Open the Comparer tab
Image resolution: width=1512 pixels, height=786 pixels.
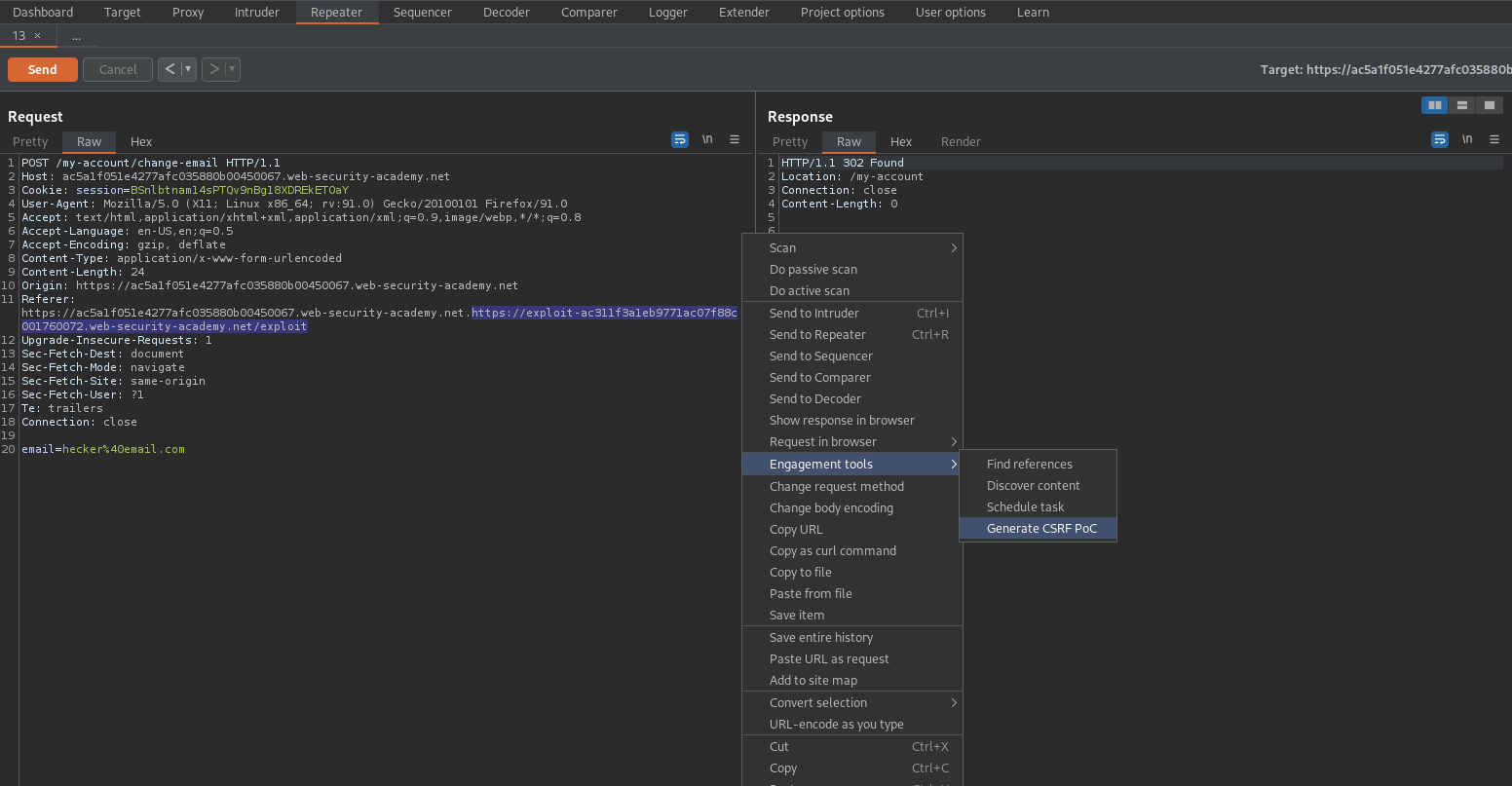pyautogui.click(x=589, y=12)
